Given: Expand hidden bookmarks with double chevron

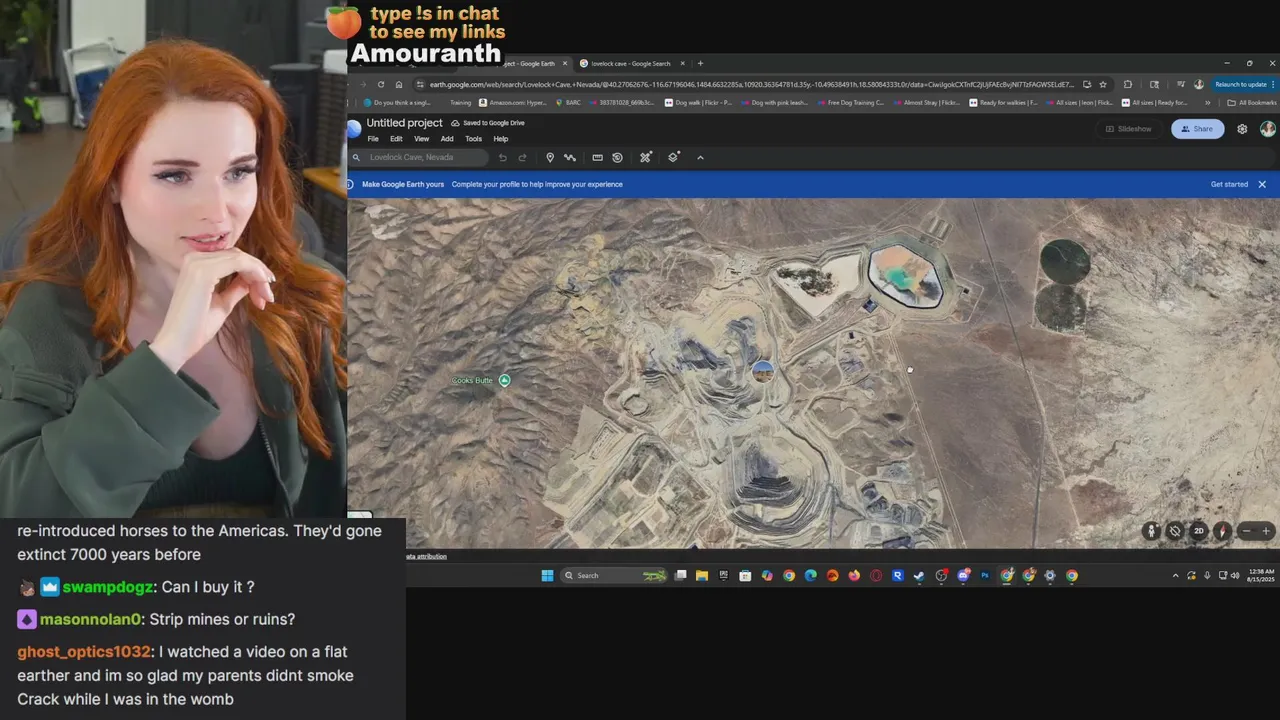Looking at the screenshot, I should pyautogui.click(x=1207, y=102).
